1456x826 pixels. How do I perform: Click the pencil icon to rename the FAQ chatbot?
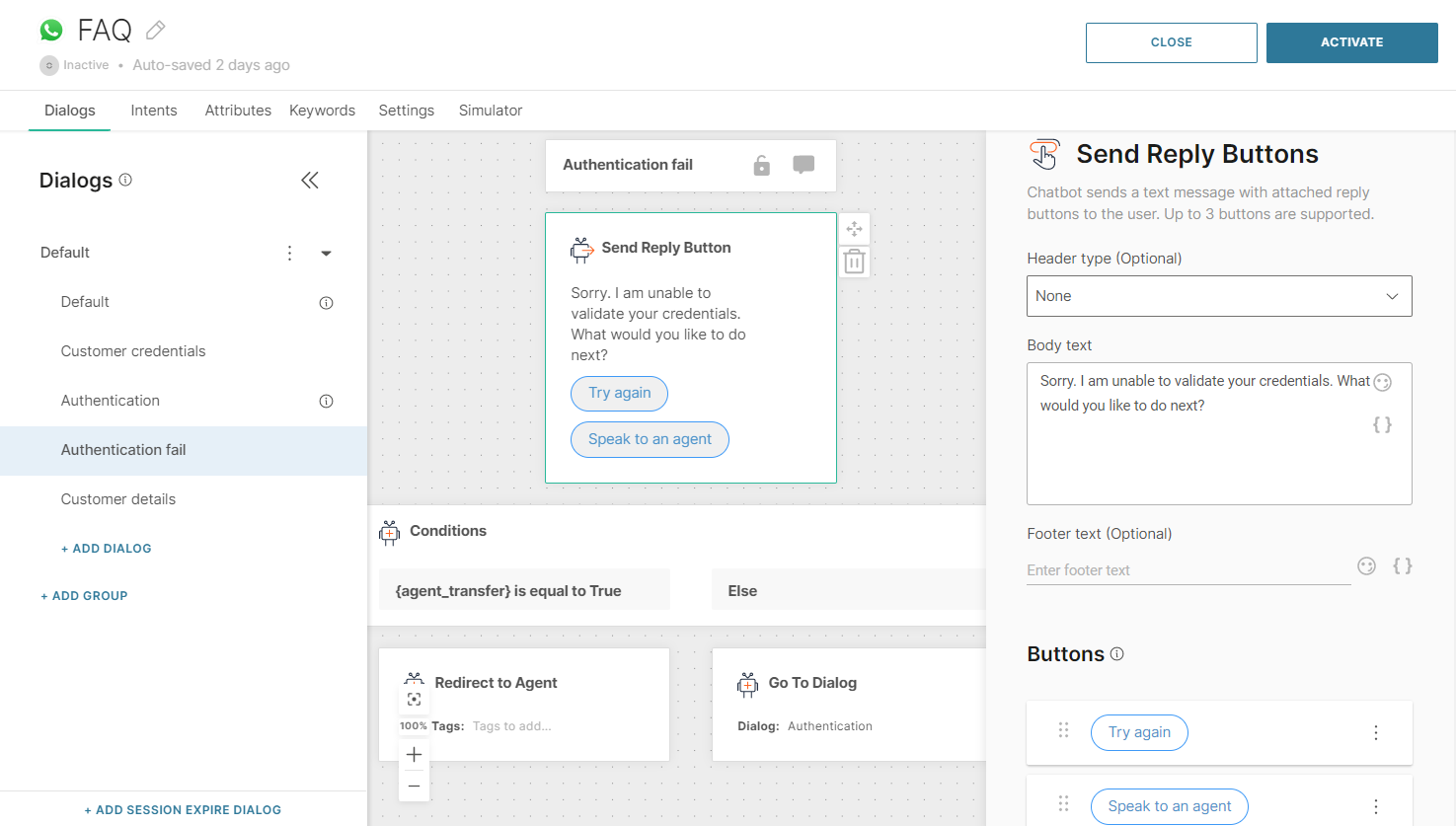coord(155,30)
